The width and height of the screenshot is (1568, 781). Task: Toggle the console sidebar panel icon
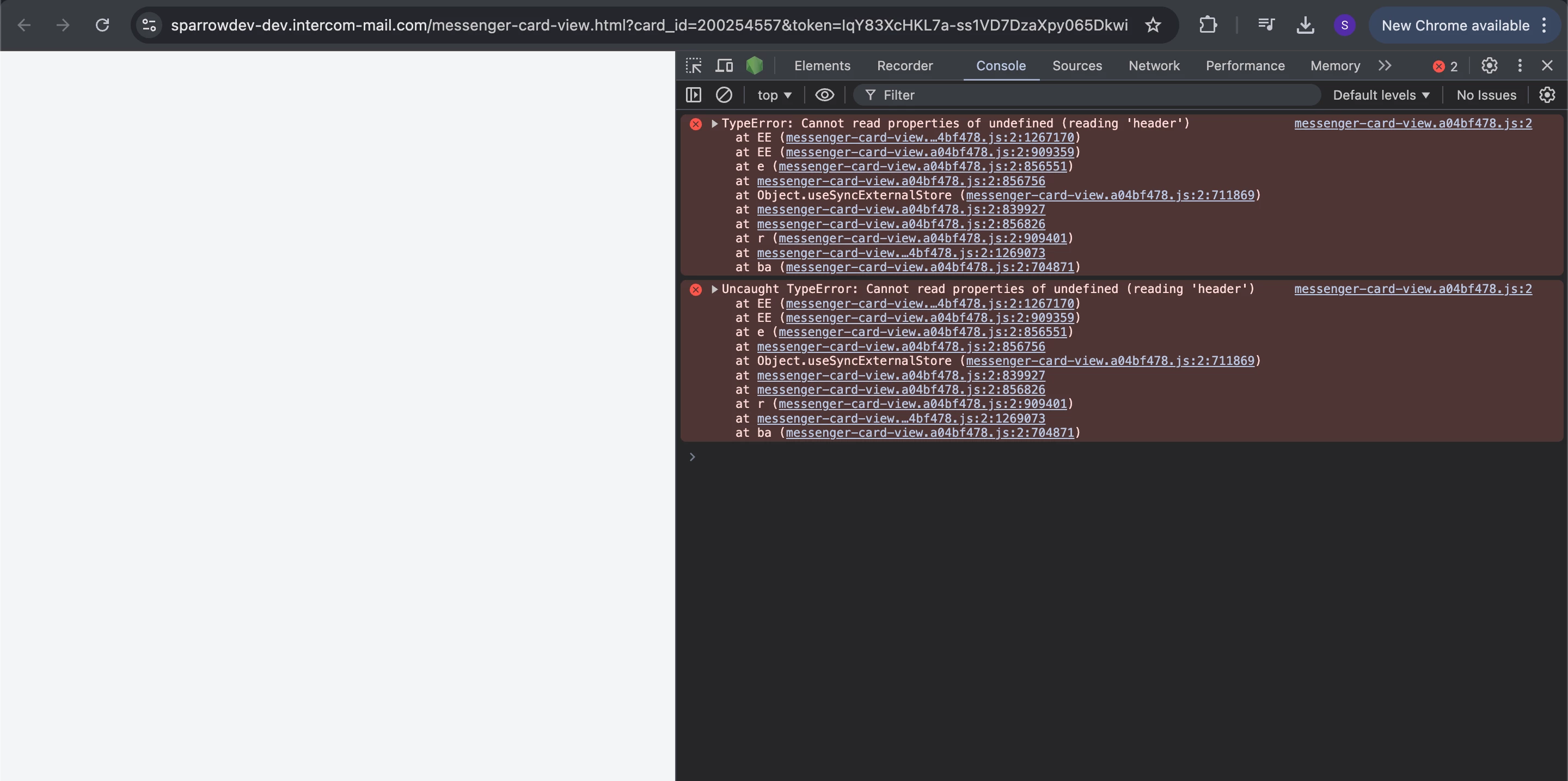[x=693, y=95]
